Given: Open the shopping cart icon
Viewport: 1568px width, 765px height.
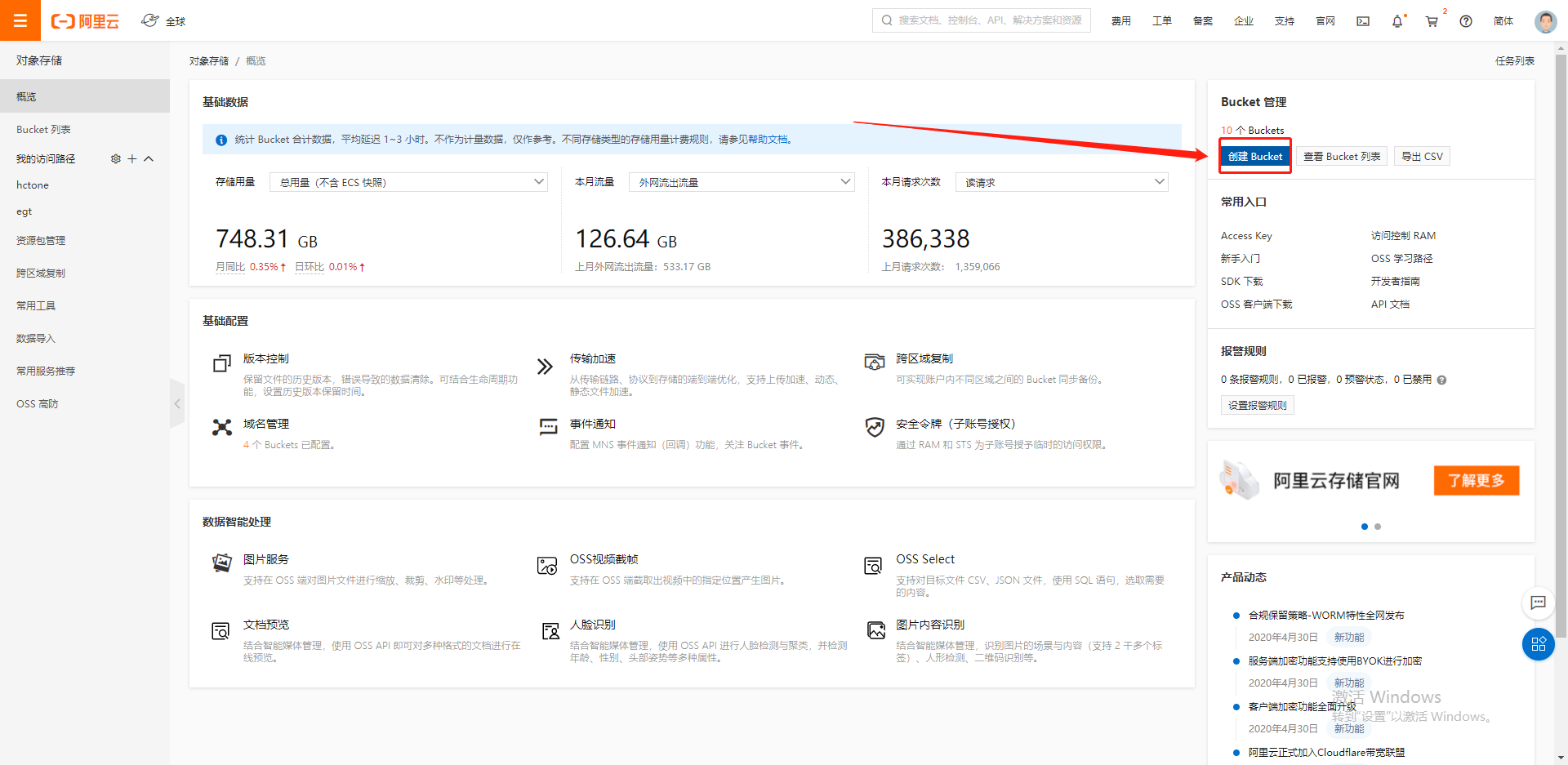Looking at the screenshot, I should coord(1432,21).
